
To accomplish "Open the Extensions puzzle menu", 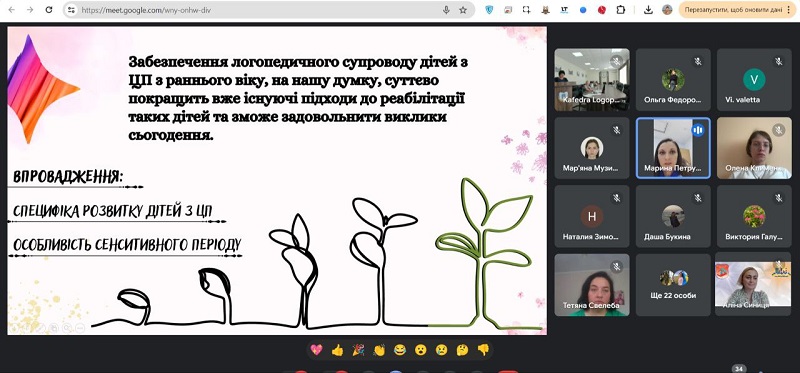I will 621,10.
